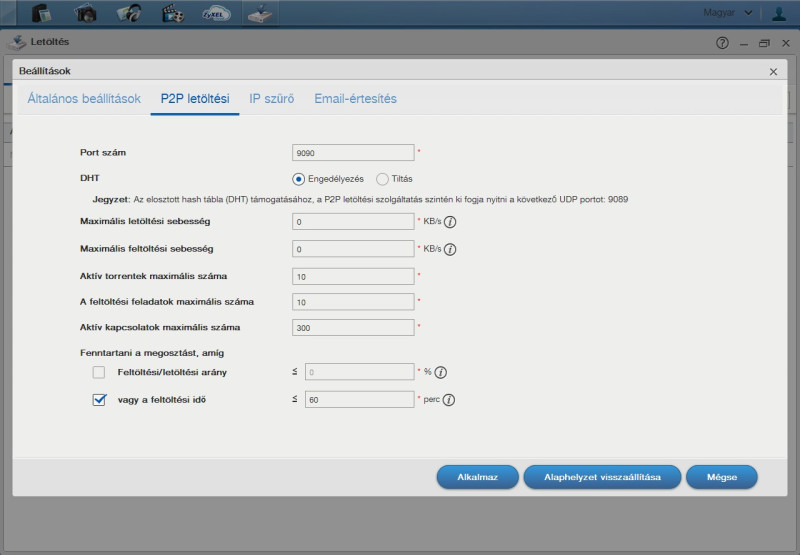Select DHT Engedélyezés radio button

pyautogui.click(x=298, y=179)
